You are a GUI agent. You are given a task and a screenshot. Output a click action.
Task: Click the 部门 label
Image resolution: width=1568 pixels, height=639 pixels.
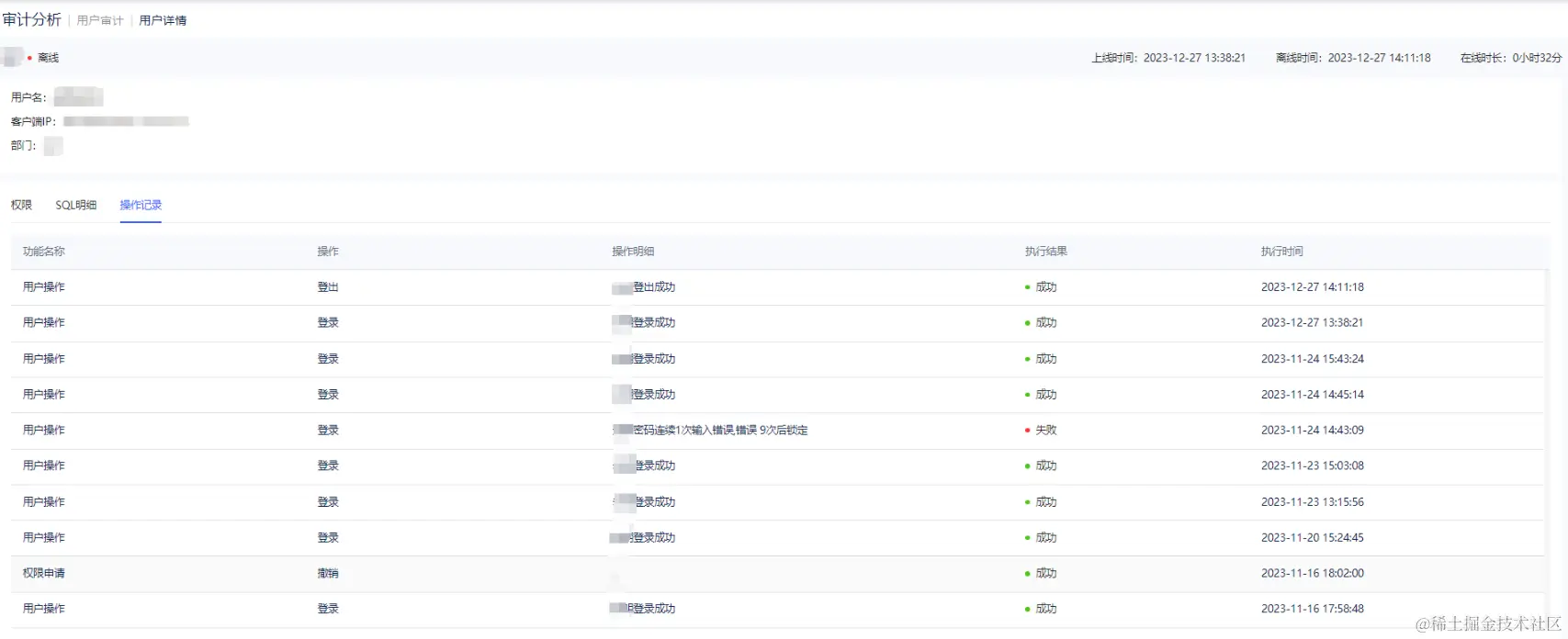[x=24, y=146]
